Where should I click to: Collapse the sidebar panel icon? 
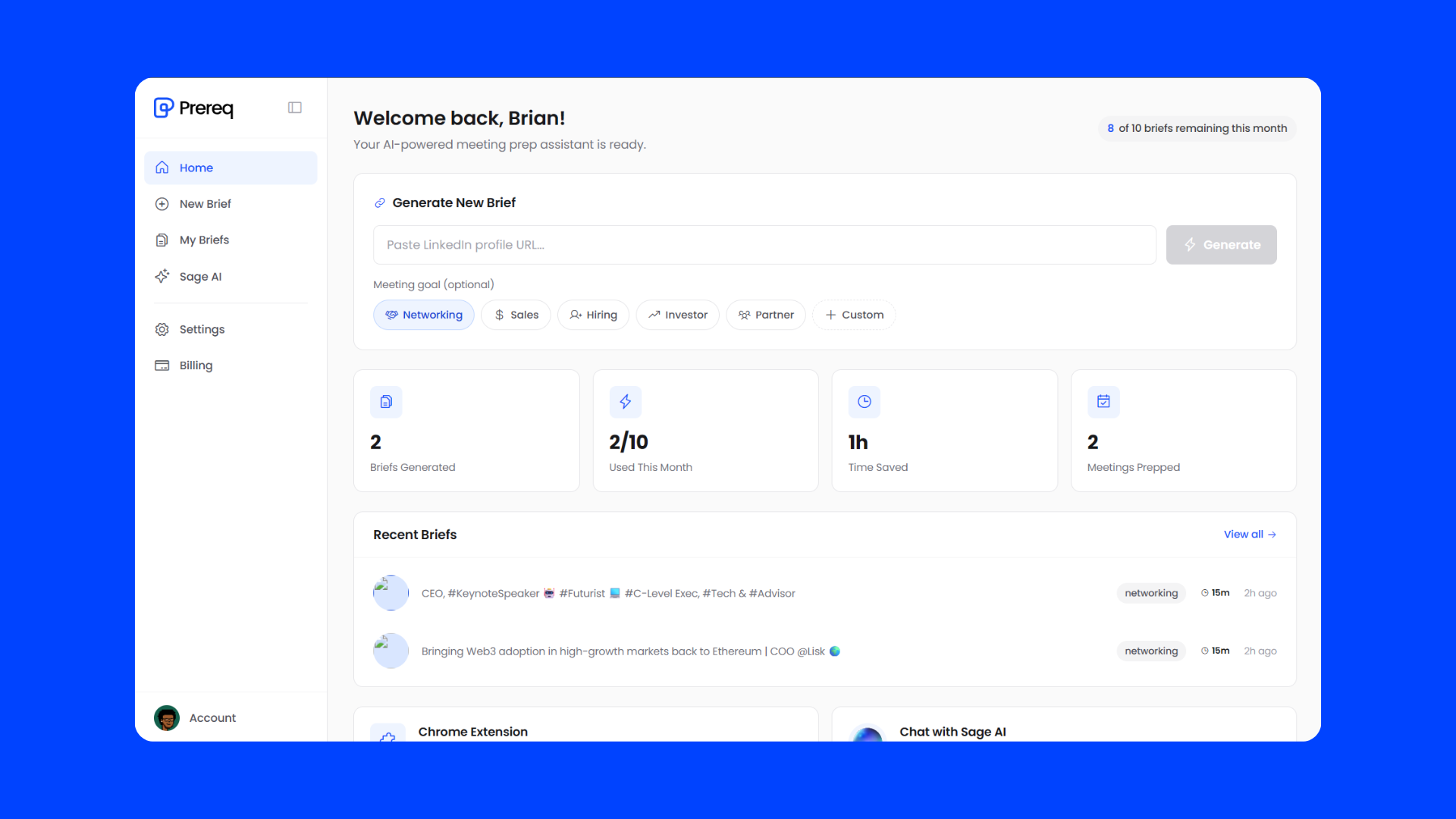(x=295, y=108)
